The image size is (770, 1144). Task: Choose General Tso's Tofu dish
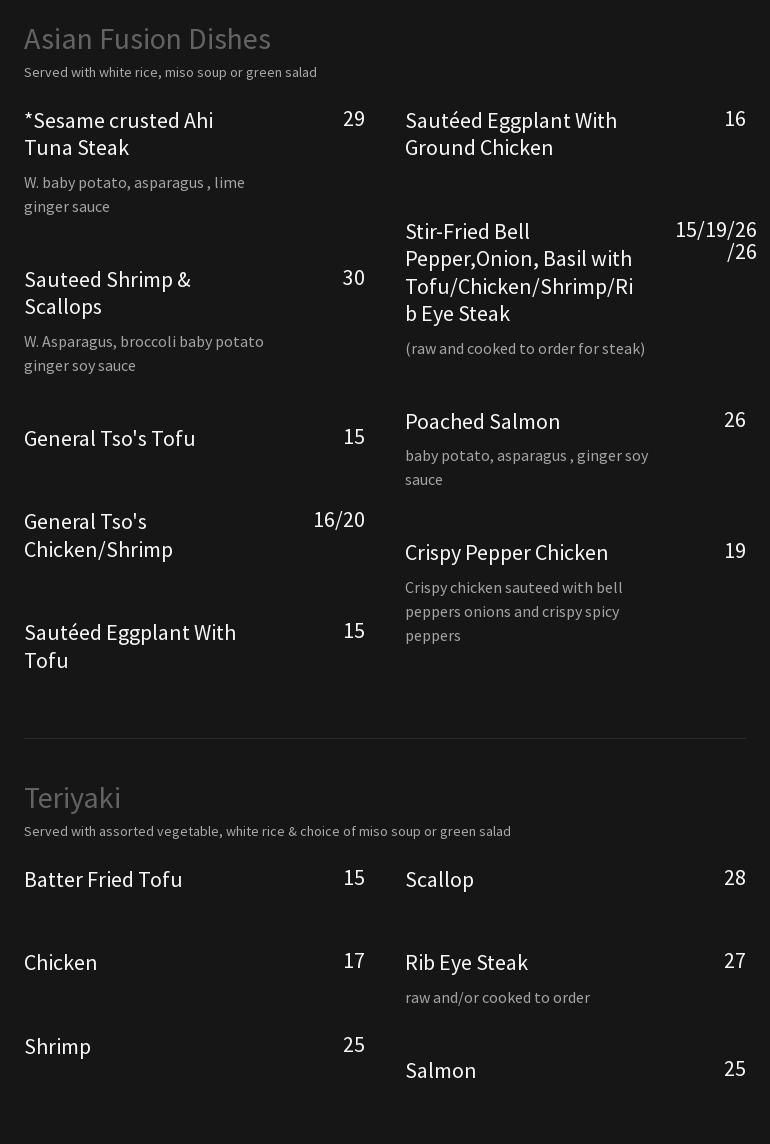pyautogui.click(x=110, y=439)
